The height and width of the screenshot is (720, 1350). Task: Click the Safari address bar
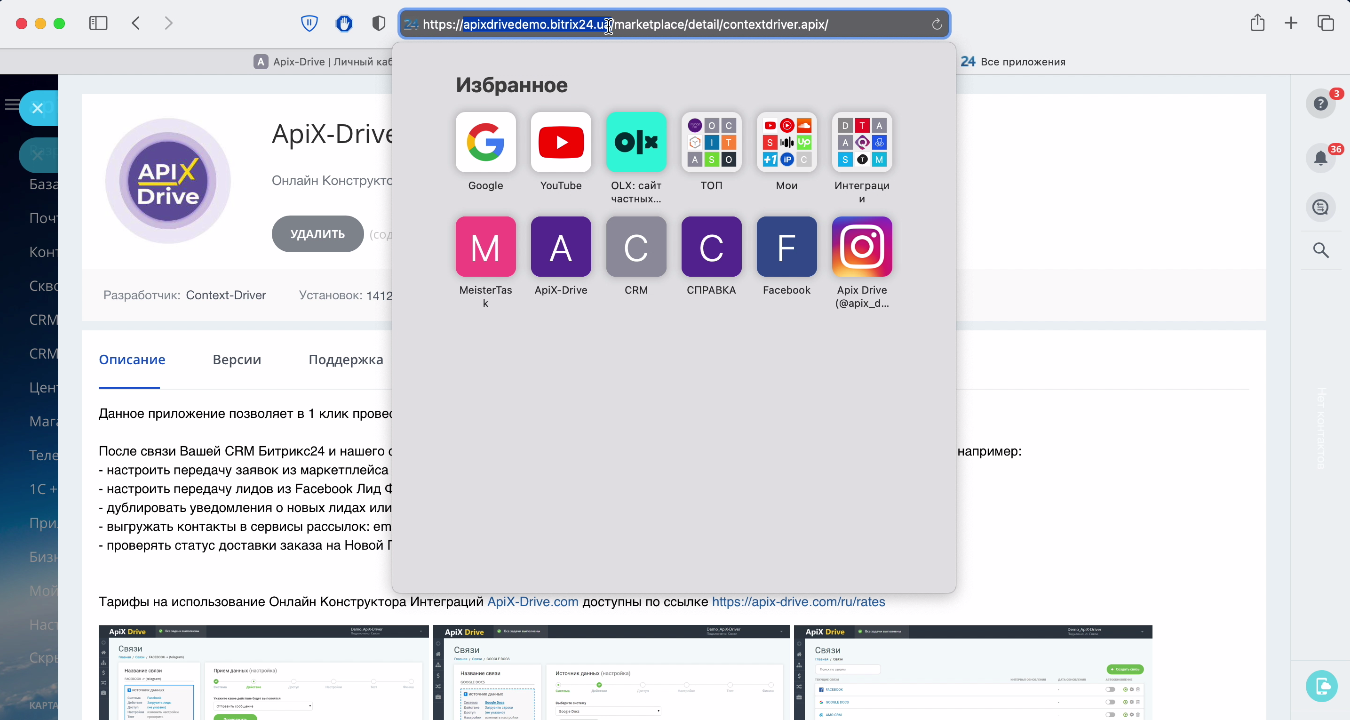coord(674,24)
